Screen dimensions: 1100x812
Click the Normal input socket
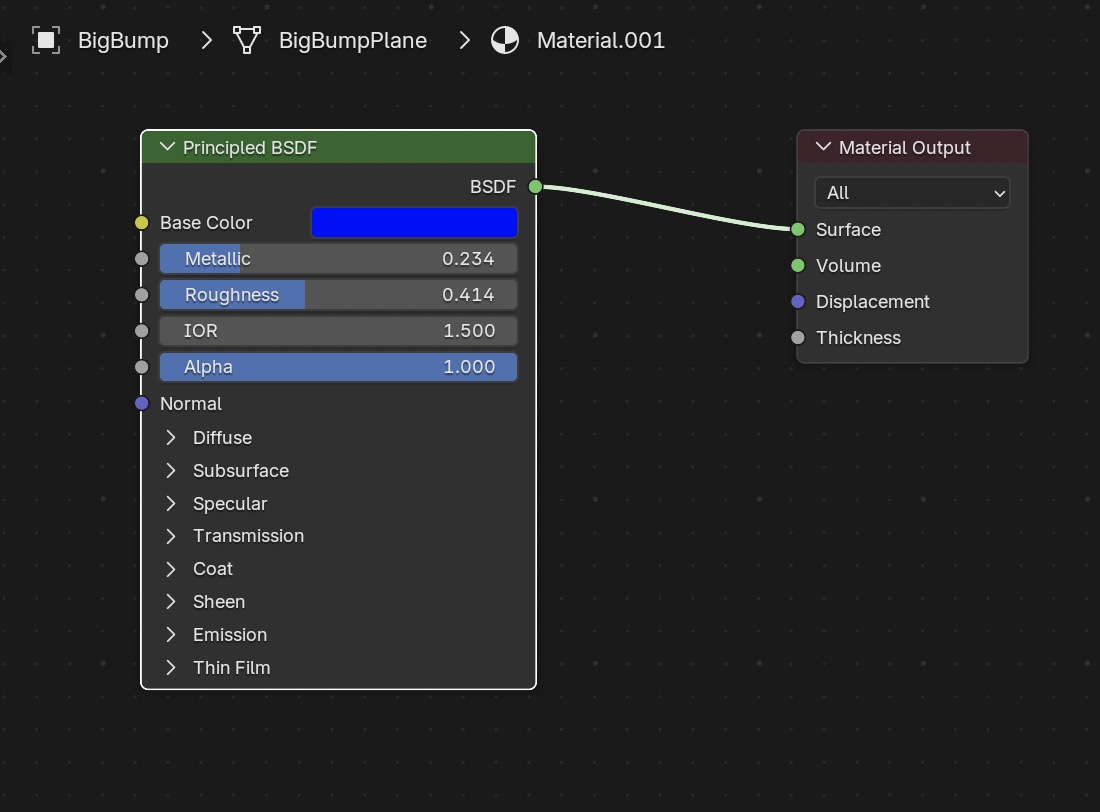point(142,404)
